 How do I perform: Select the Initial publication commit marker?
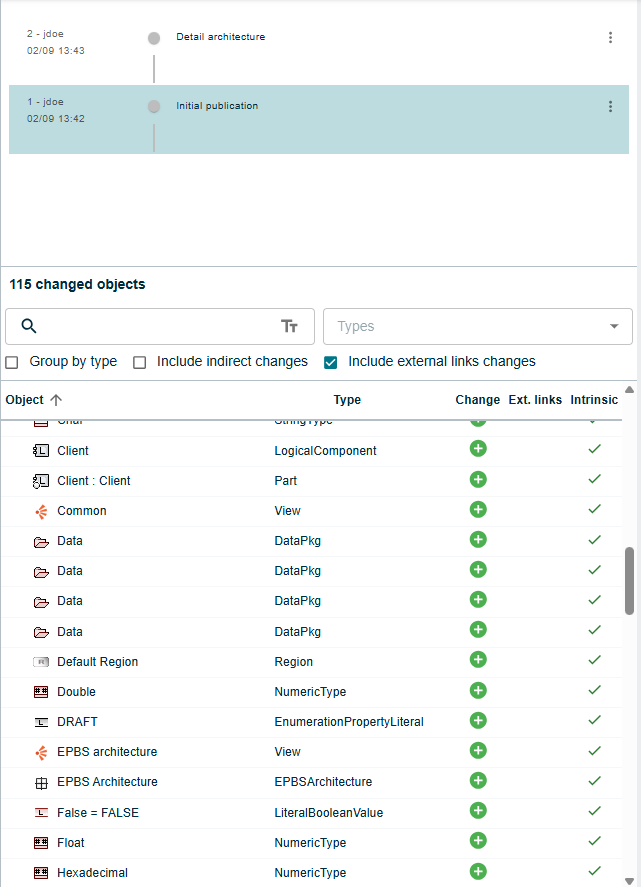pyautogui.click(x=154, y=106)
